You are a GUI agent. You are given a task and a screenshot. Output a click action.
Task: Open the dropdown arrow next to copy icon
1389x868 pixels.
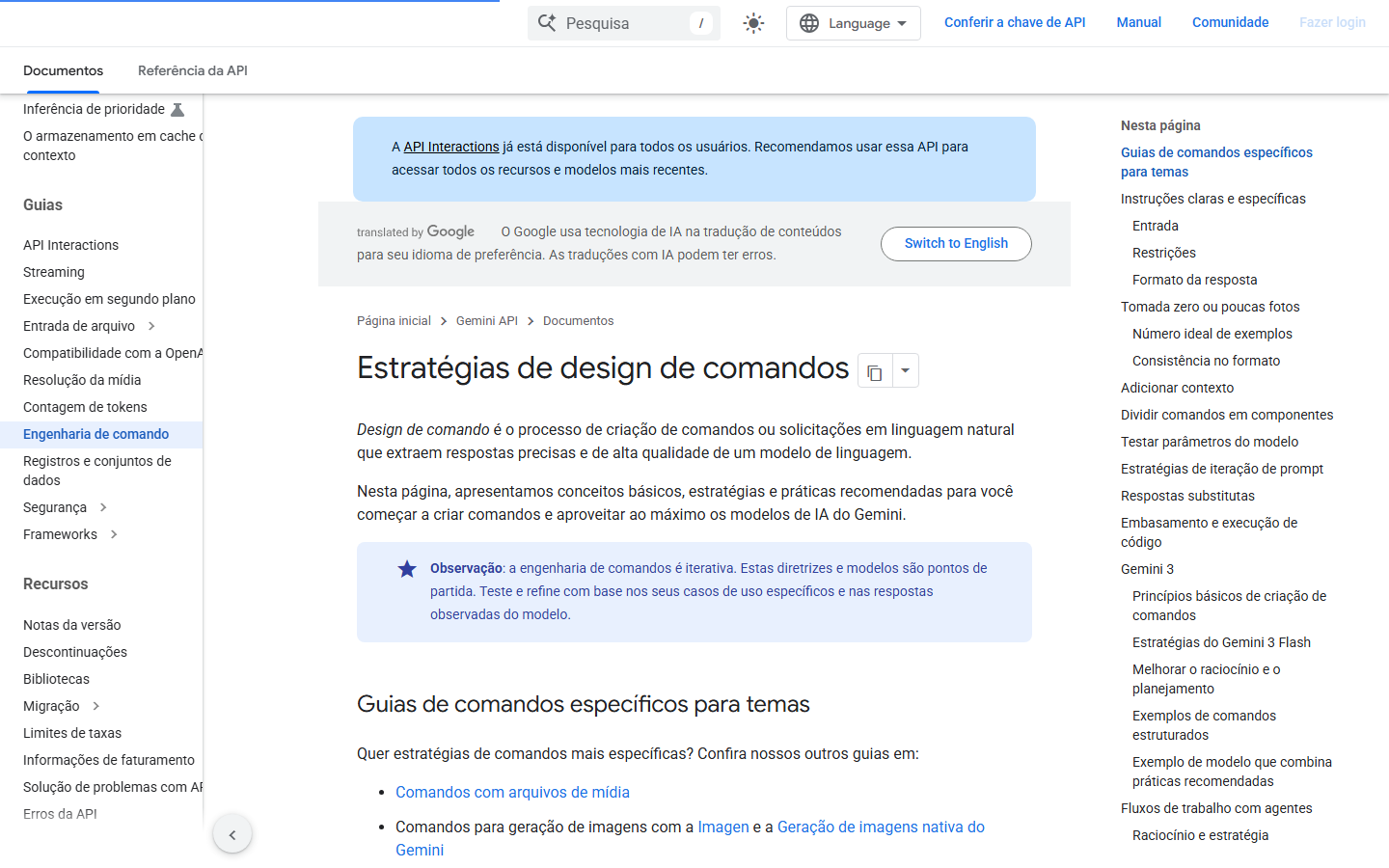pyautogui.click(x=906, y=370)
